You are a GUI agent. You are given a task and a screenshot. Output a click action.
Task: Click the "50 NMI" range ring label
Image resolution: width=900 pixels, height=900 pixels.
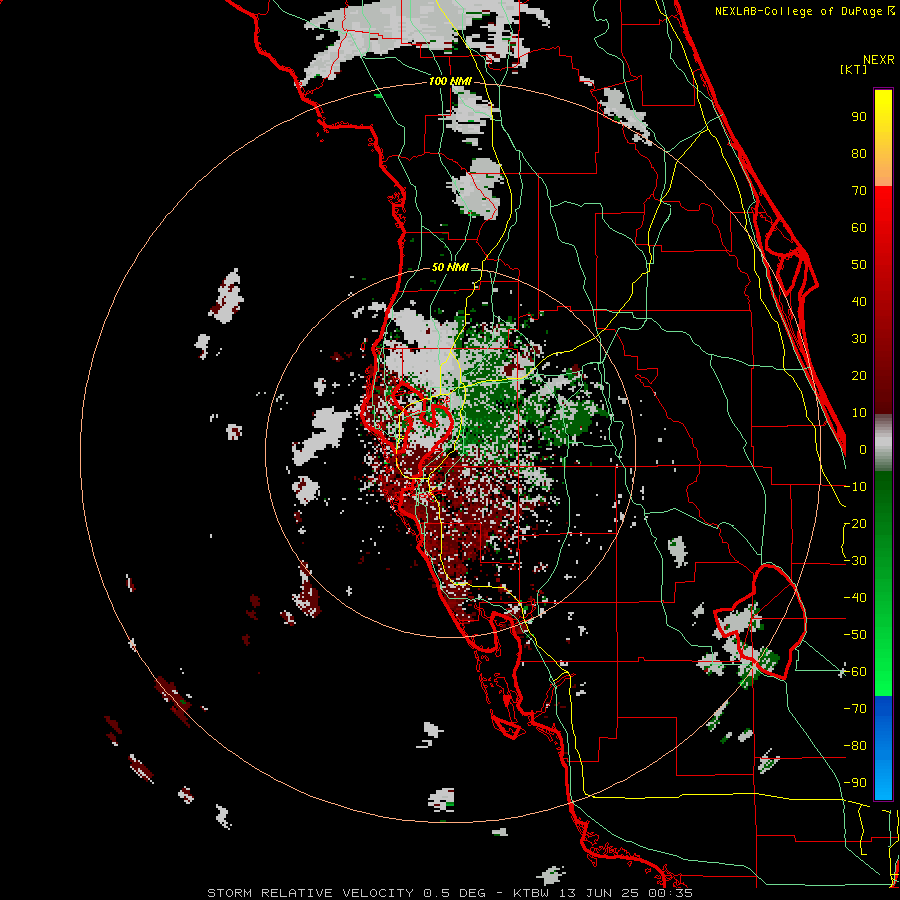point(450,267)
